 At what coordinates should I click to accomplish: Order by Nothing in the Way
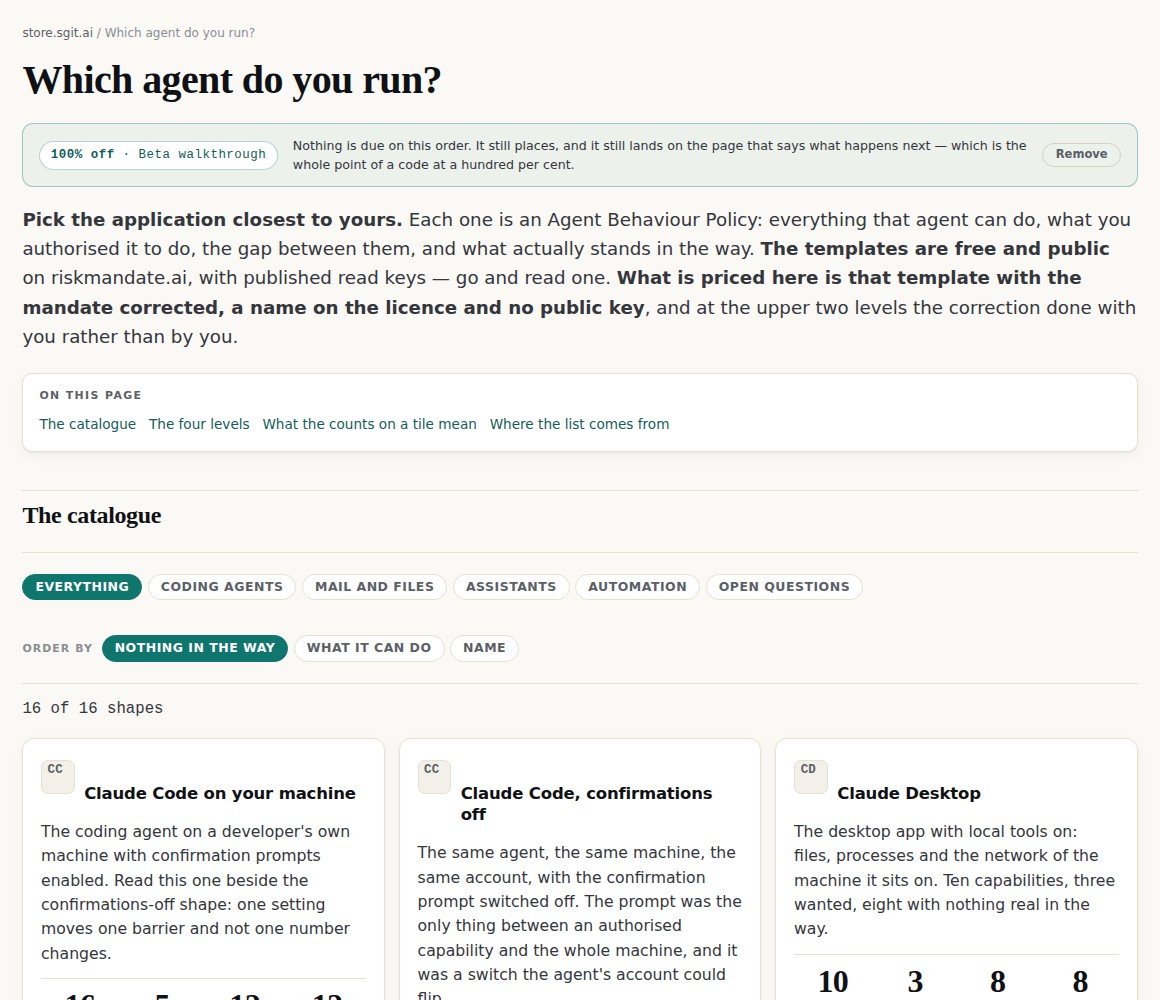point(195,648)
